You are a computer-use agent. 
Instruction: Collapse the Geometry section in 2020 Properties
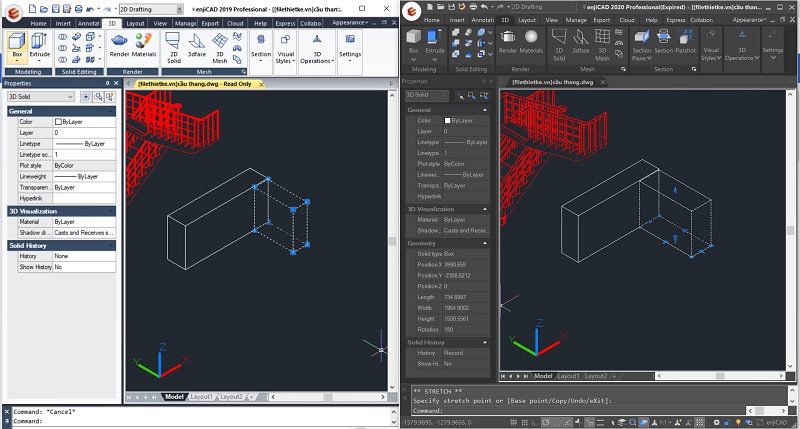coord(485,244)
